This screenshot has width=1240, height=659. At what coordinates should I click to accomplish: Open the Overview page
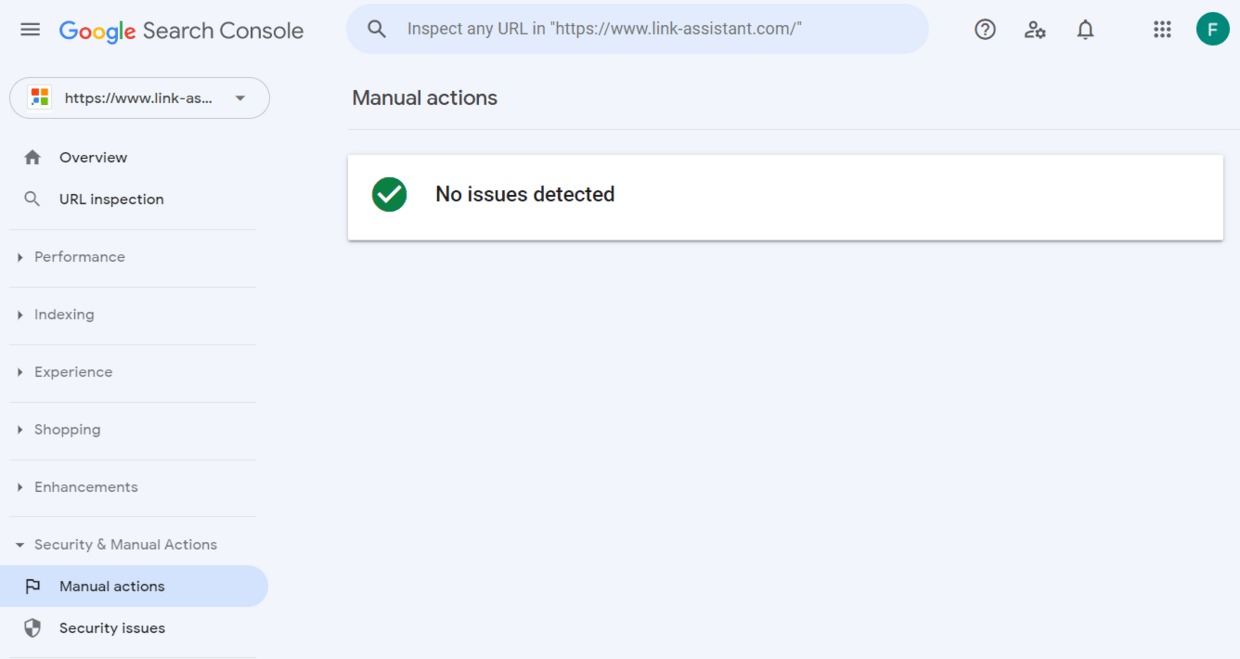pos(94,157)
